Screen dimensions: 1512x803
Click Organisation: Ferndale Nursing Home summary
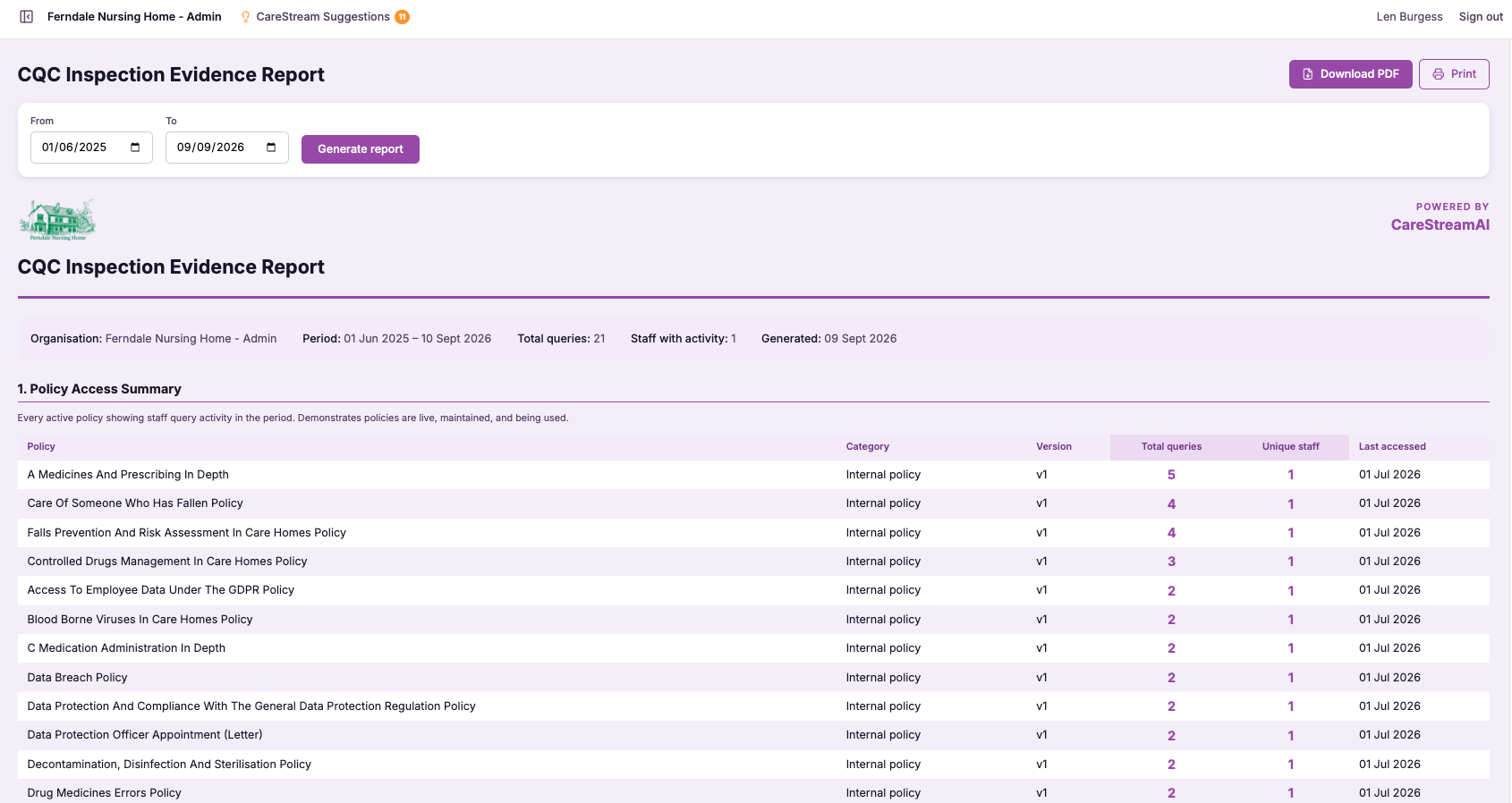[154, 339]
